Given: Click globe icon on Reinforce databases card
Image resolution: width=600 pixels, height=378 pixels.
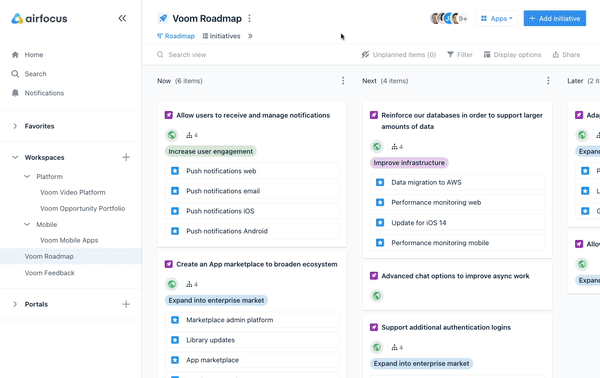Looking at the screenshot, I should pos(377,147).
